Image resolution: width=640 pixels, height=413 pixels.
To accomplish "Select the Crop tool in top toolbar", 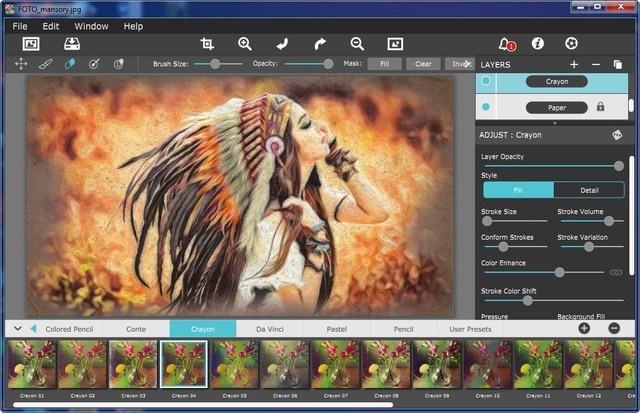I will (x=207, y=44).
